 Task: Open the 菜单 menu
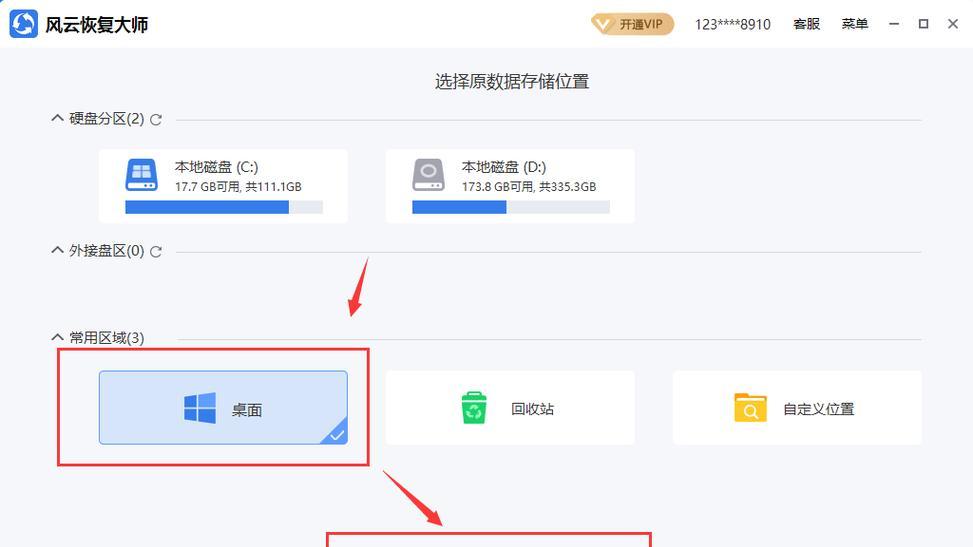pyautogui.click(x=854, y=24)
